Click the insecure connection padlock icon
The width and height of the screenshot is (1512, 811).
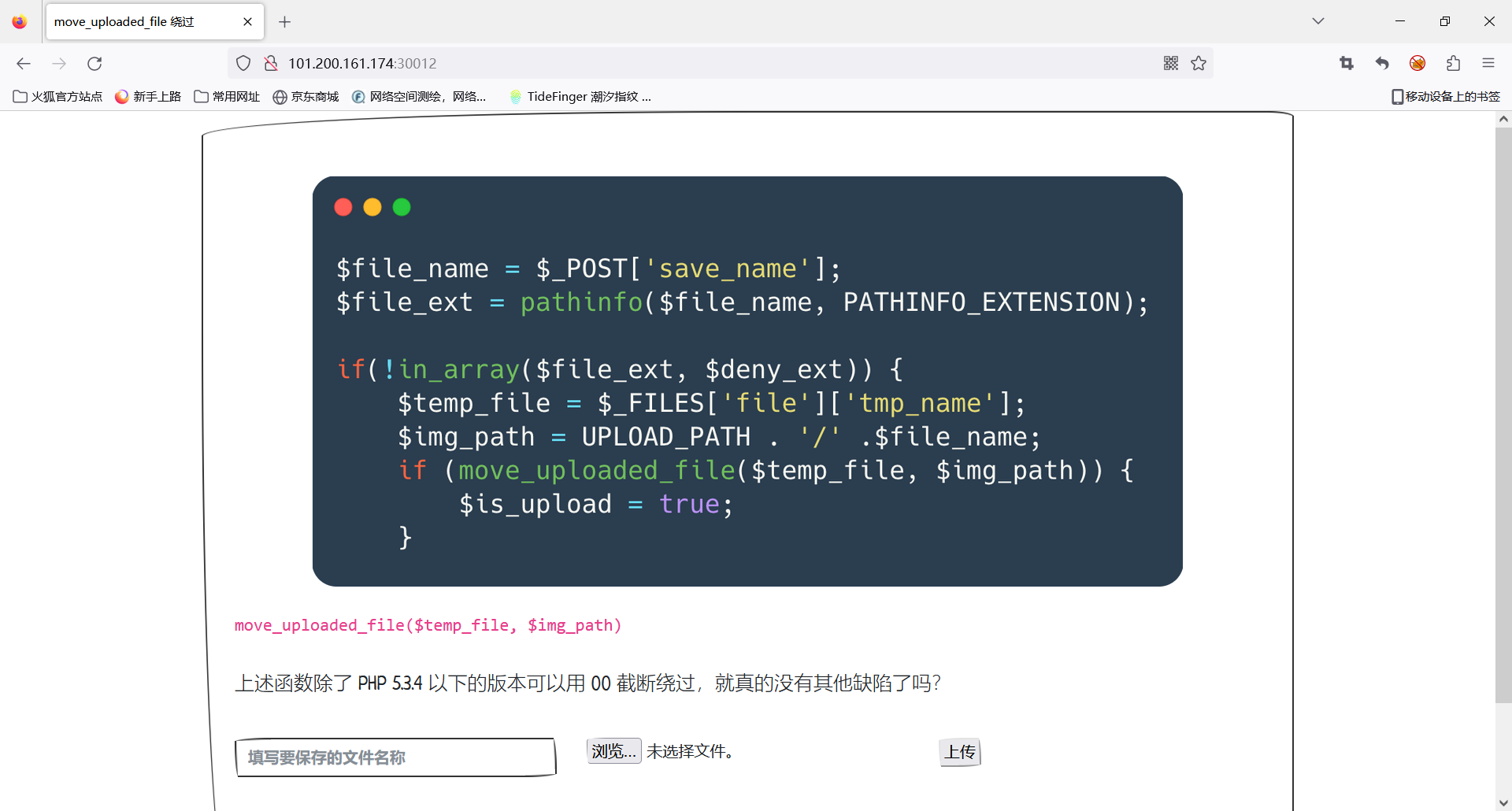coord(271,63)
